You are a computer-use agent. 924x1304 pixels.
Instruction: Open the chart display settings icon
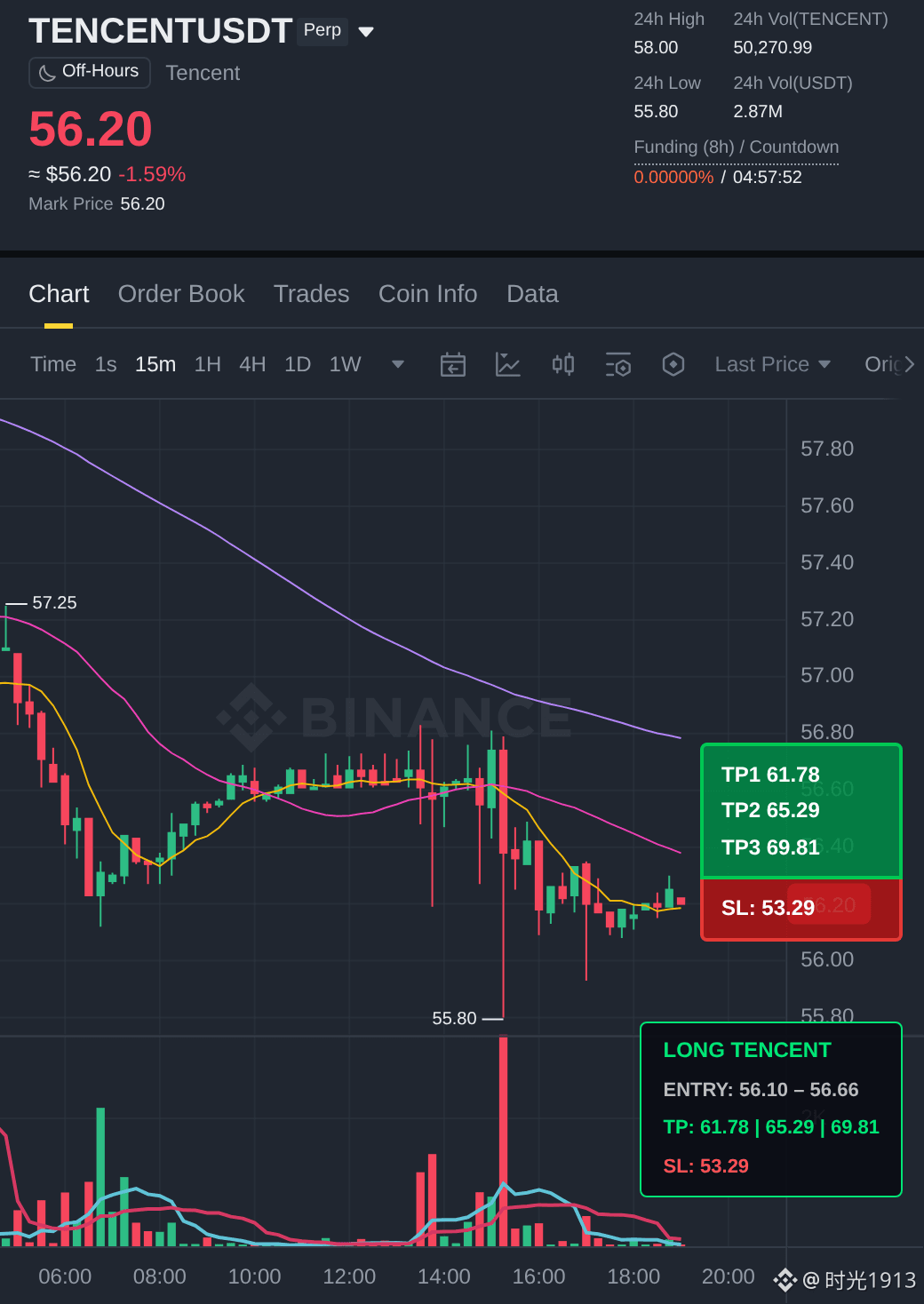618,364
